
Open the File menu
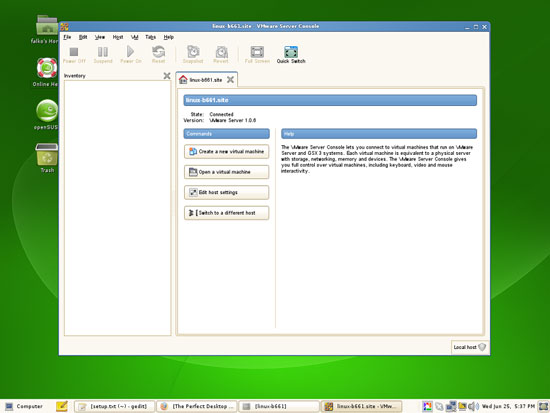67,37
